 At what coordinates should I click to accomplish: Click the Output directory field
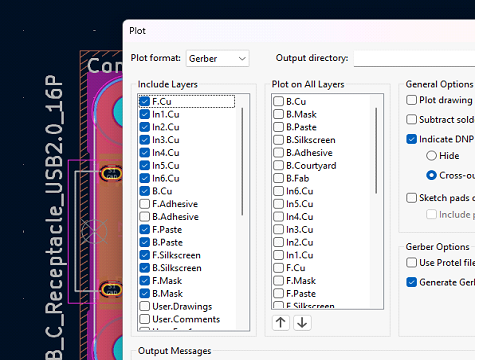pyautogui.click(x=414, y=59)
